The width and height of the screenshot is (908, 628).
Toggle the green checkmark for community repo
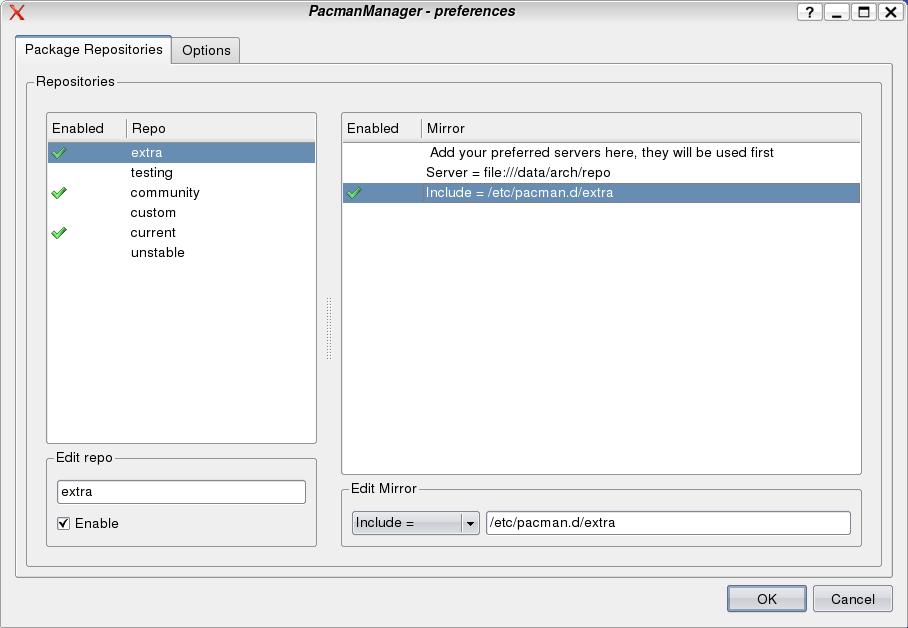pos(59,193)
